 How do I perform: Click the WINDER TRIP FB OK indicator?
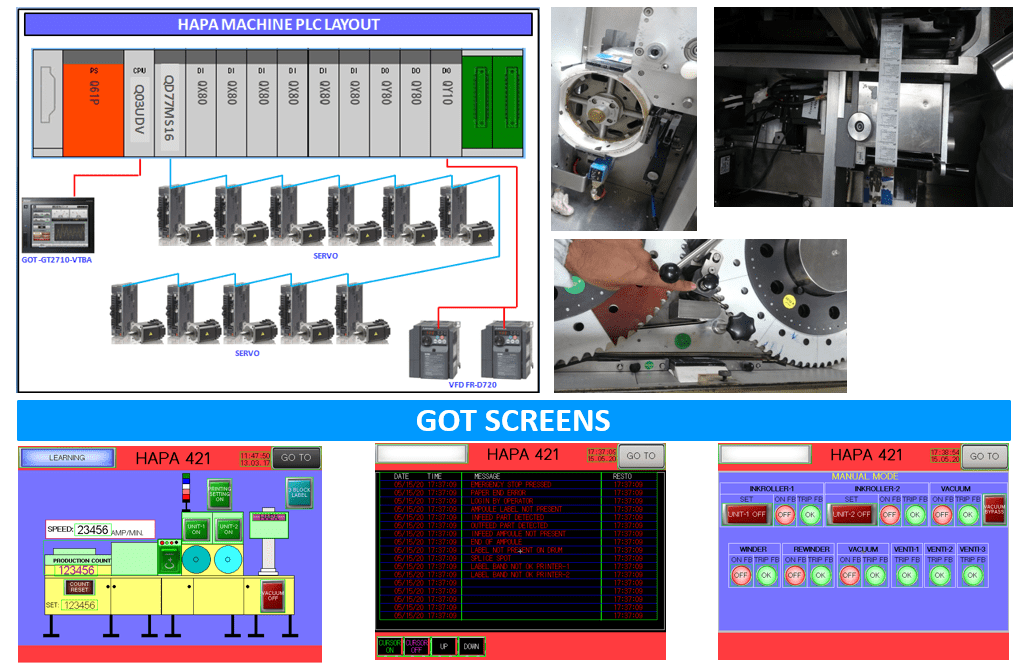(766, 575)
